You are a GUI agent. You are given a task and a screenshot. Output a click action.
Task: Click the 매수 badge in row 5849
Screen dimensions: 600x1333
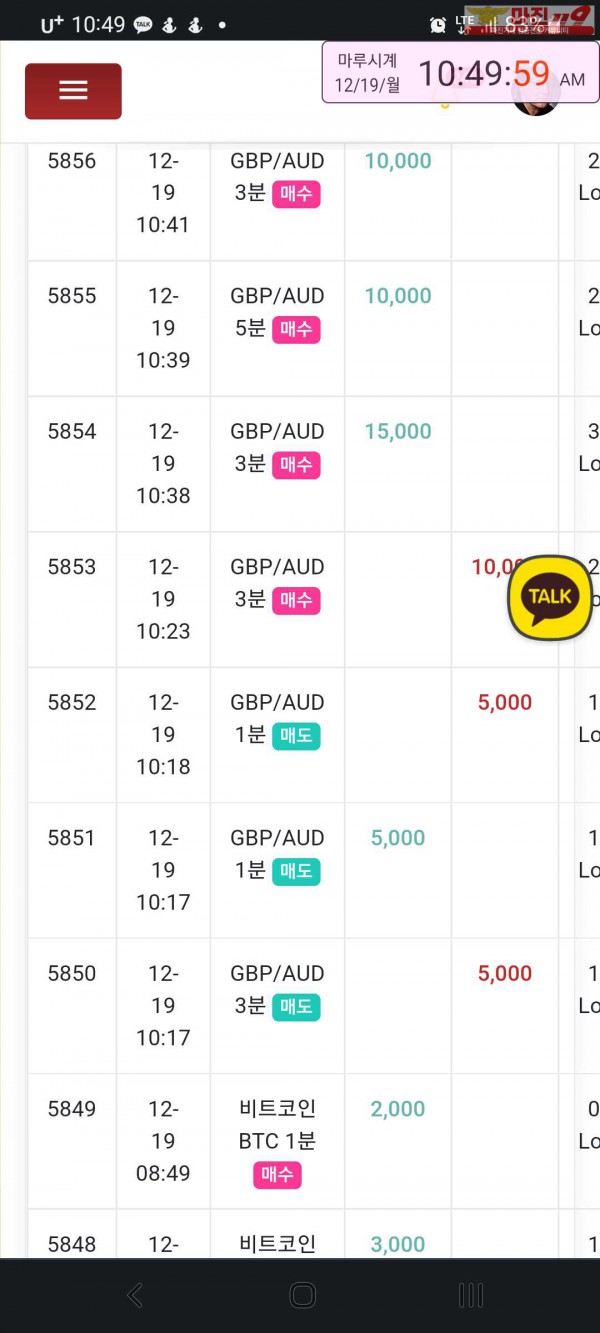[x=277, y=1175]
